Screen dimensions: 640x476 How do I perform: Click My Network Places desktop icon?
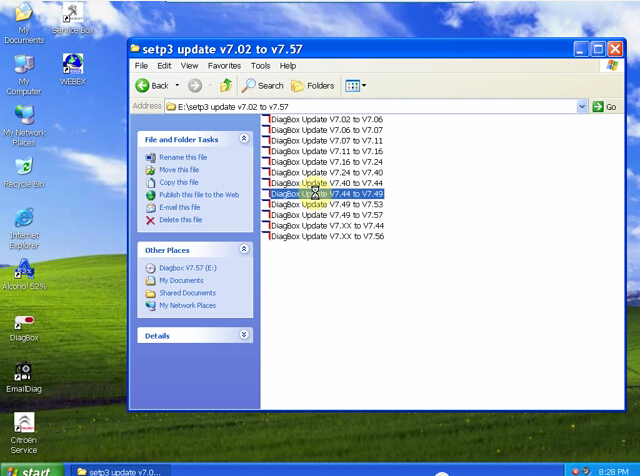coord(24,126)
